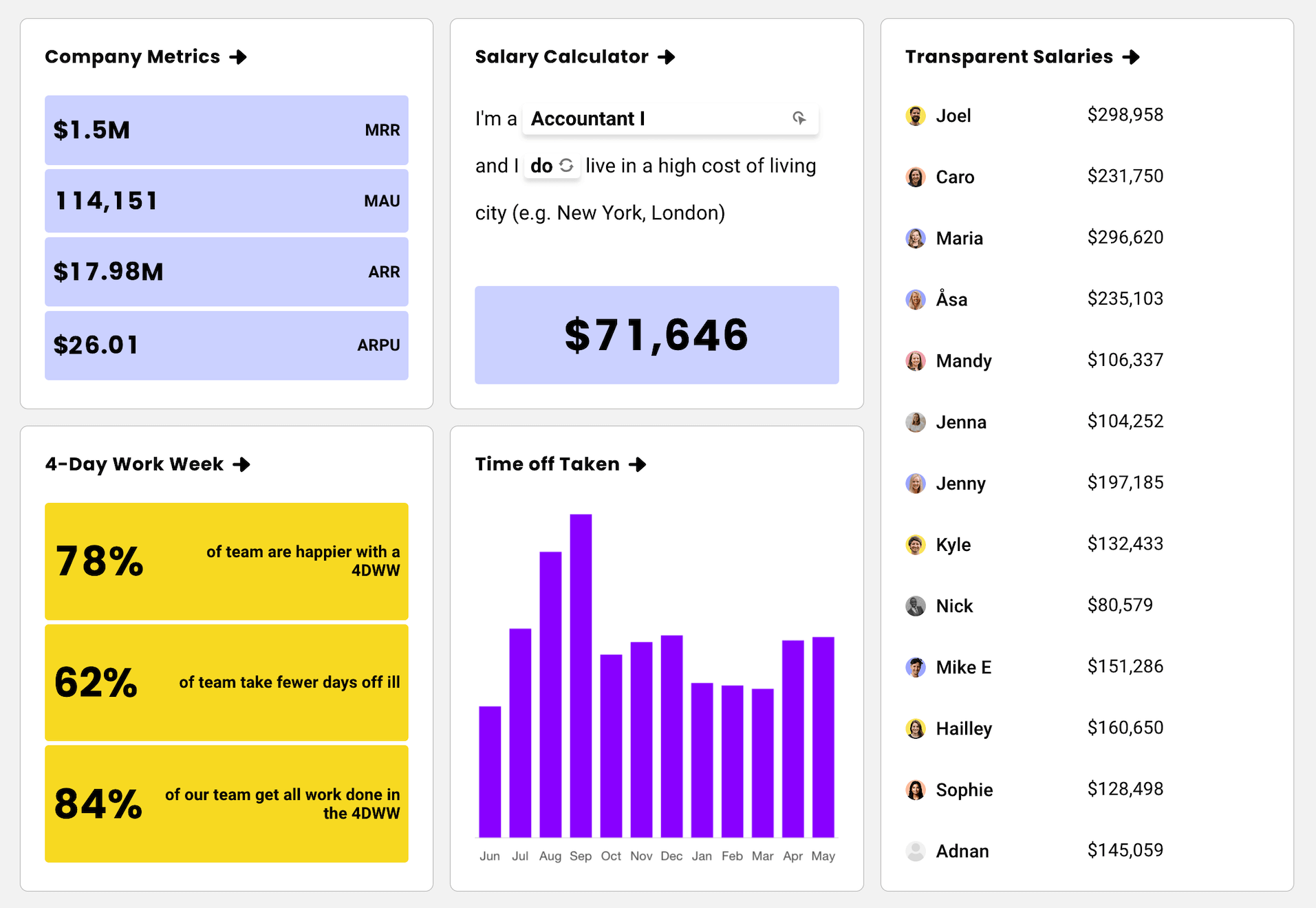
Task: Click Joel's yellow avatar picture
Action: pyautogui.click(x=915, y=116)
